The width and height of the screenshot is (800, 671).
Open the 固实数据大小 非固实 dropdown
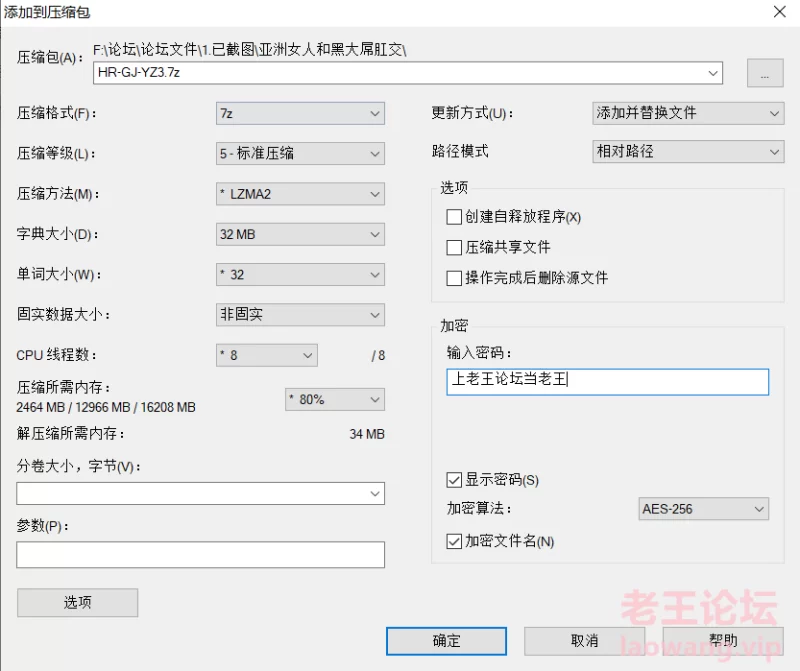click(300, 315)
